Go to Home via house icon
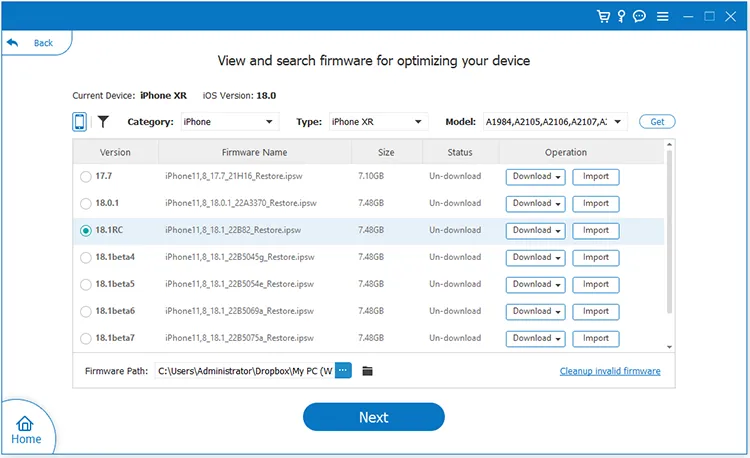Screen dimensions: 750x458 (25, 424)
